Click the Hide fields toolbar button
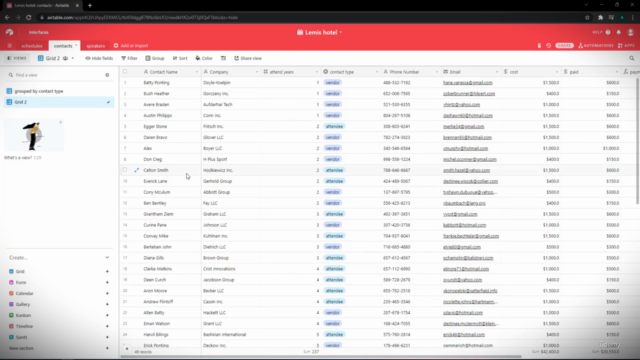640x360 pixels. (99, 58)
